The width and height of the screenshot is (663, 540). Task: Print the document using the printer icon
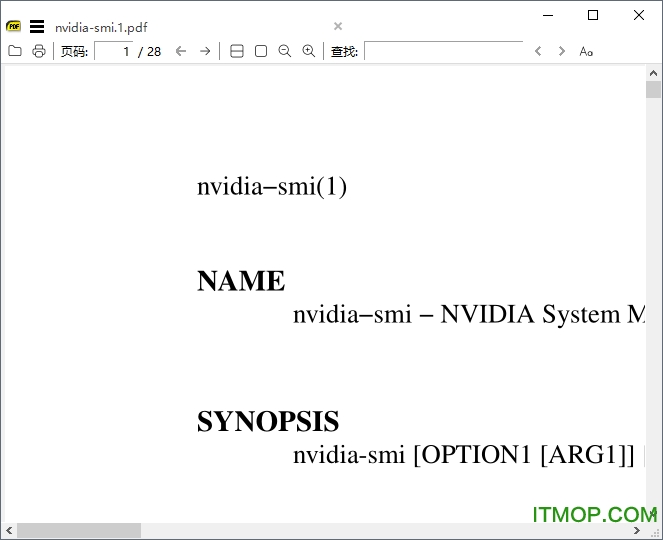(39, 51)
